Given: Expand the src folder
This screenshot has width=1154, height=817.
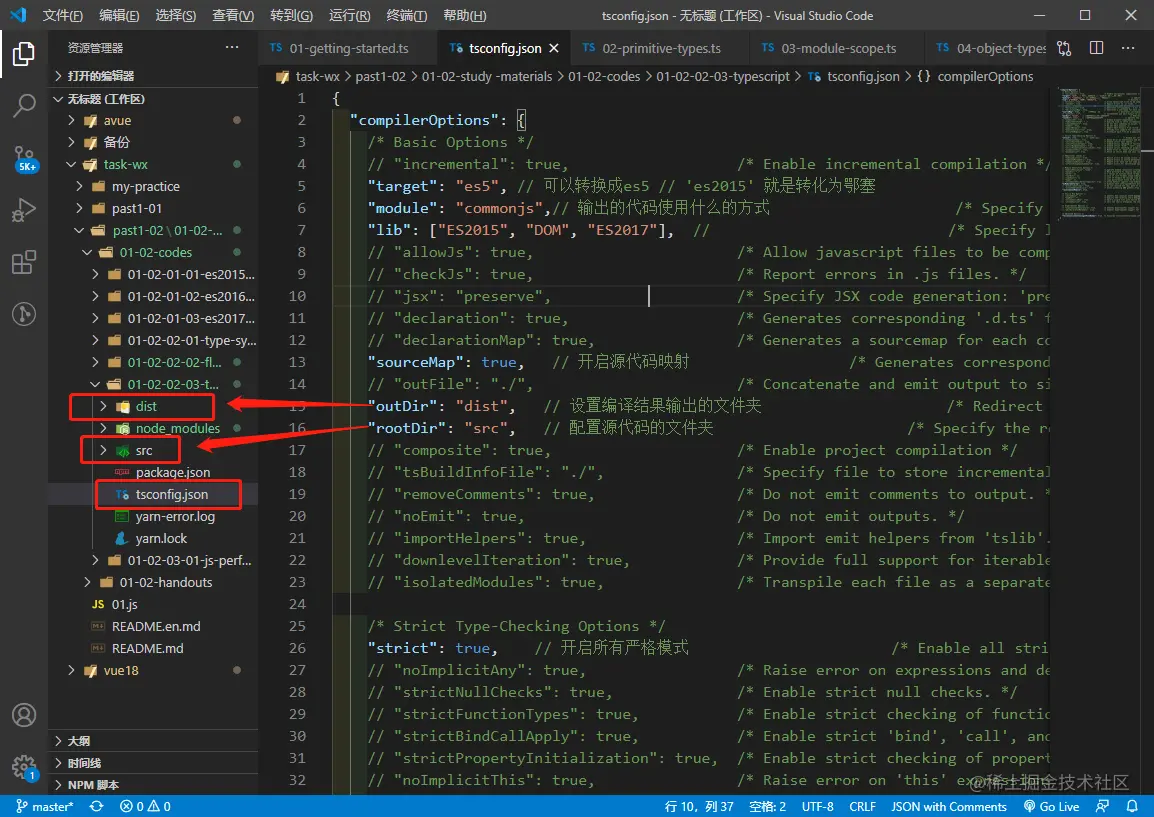Looking at the screenshot, I should tap(153, 450).
